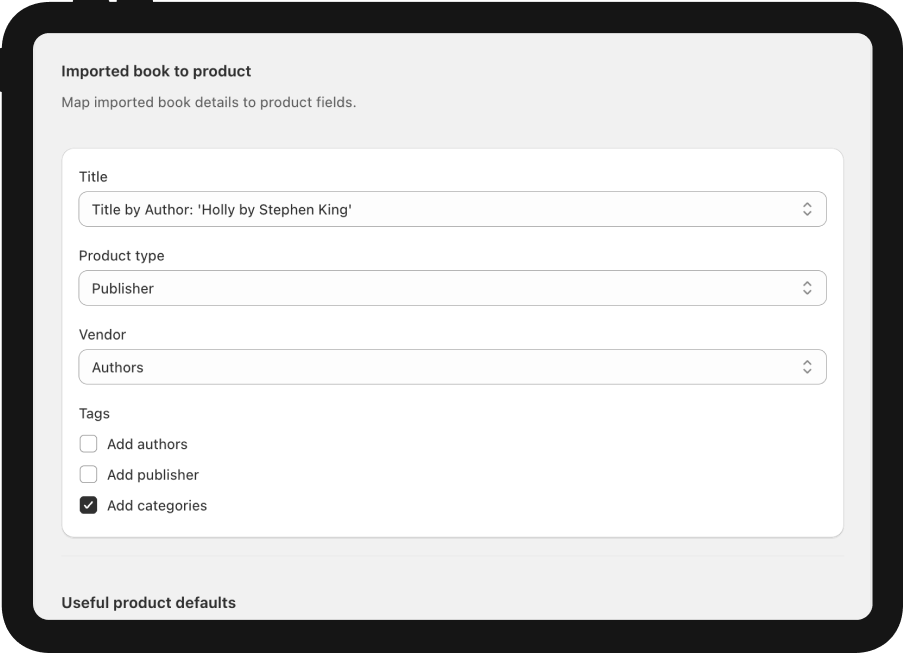Uncheck the Add categories checkbox
The height and width of the screenshot is (653, 903).
89,505
